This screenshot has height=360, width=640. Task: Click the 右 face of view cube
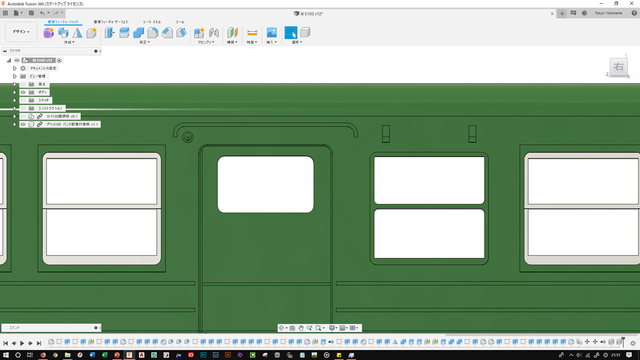618,67
